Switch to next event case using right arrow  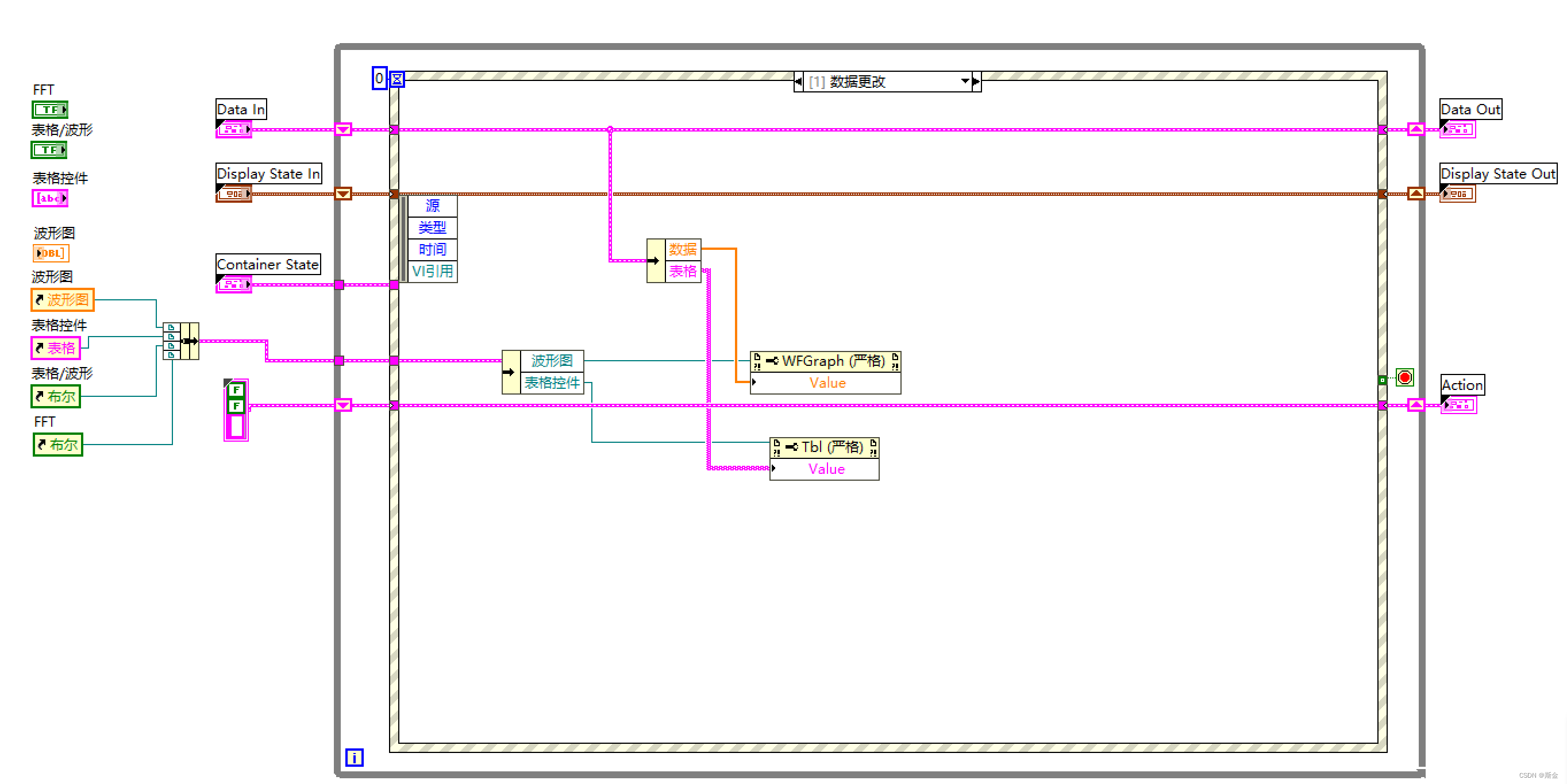977,81
